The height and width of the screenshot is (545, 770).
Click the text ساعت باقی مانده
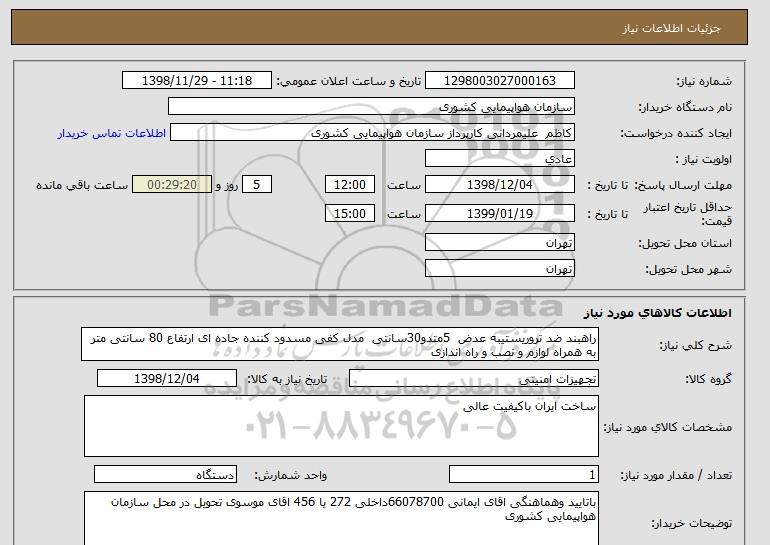(x=82, y=185)
